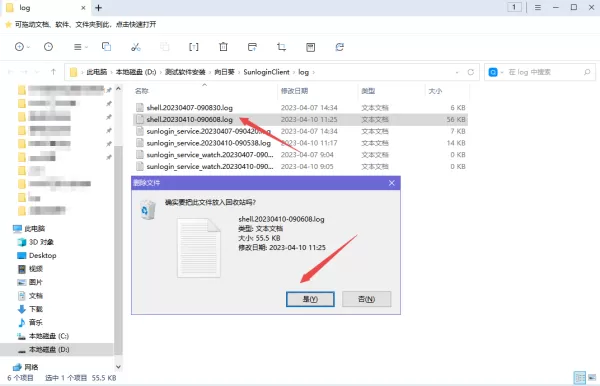Viewport: 600px width, 386px height.
Task: Click the new folder window icon
Action: (252, 47)
